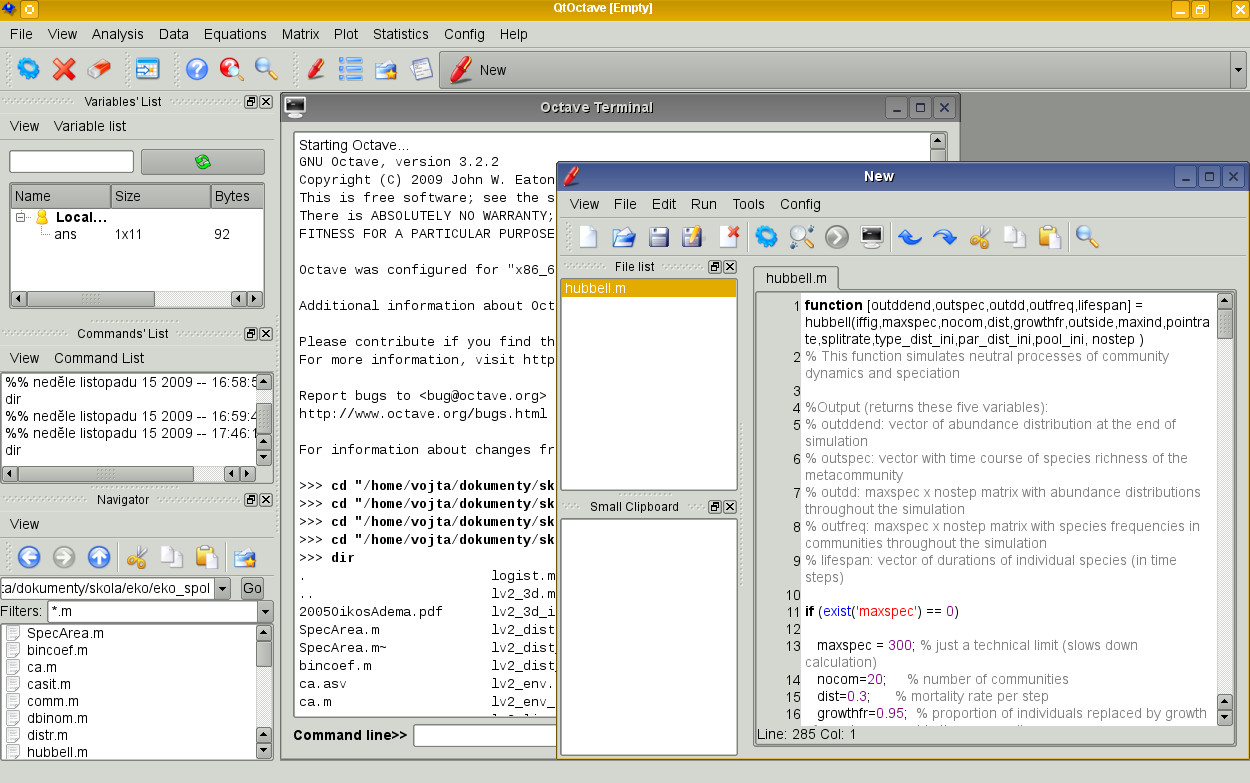The height and width of the screenshot is (783, 1250).
Task: Undo with the blue left arrow in editor
Action: pyautogui.click(x=909, y=237)
